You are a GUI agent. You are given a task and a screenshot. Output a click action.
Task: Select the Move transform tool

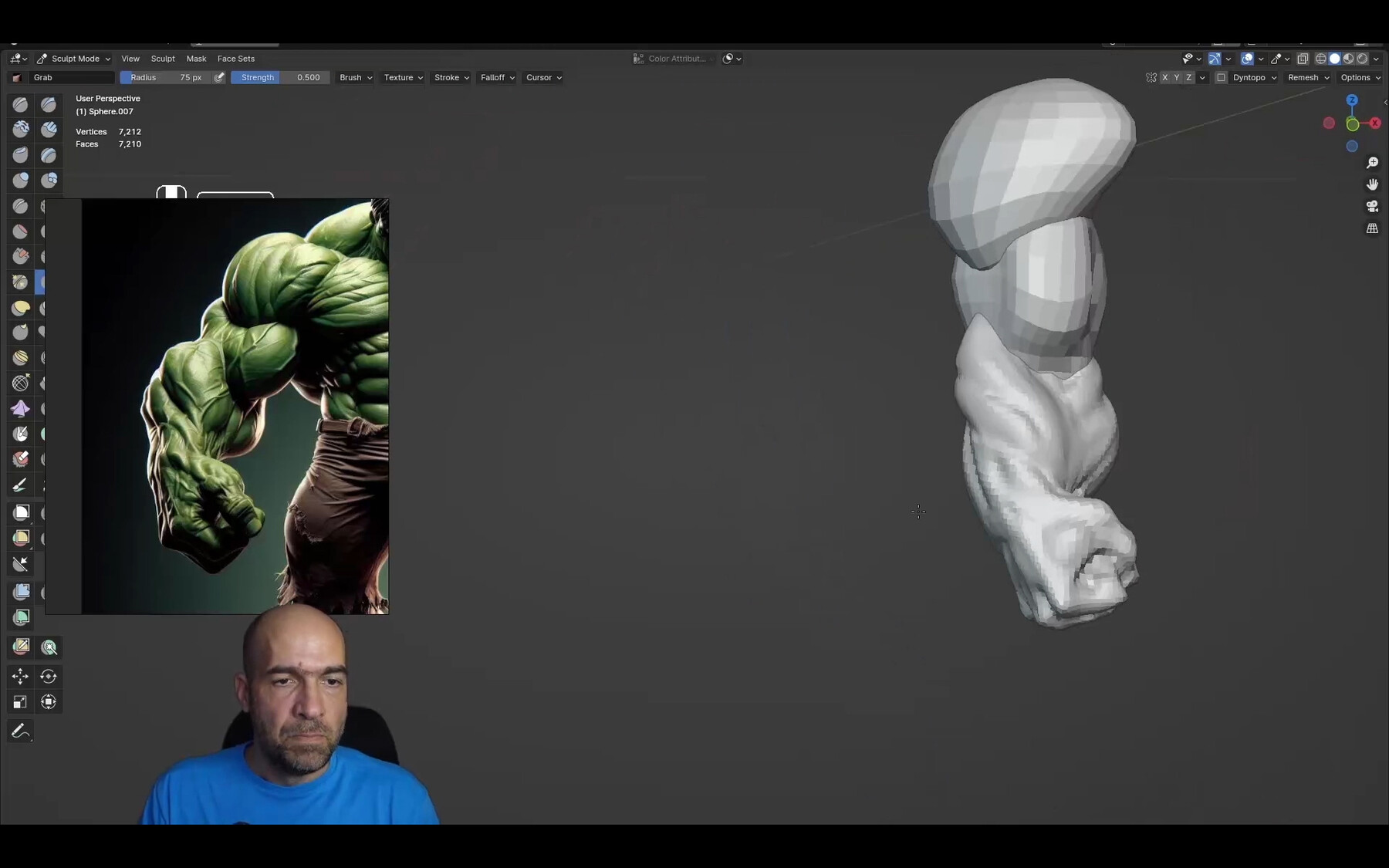tap(21, 677)
